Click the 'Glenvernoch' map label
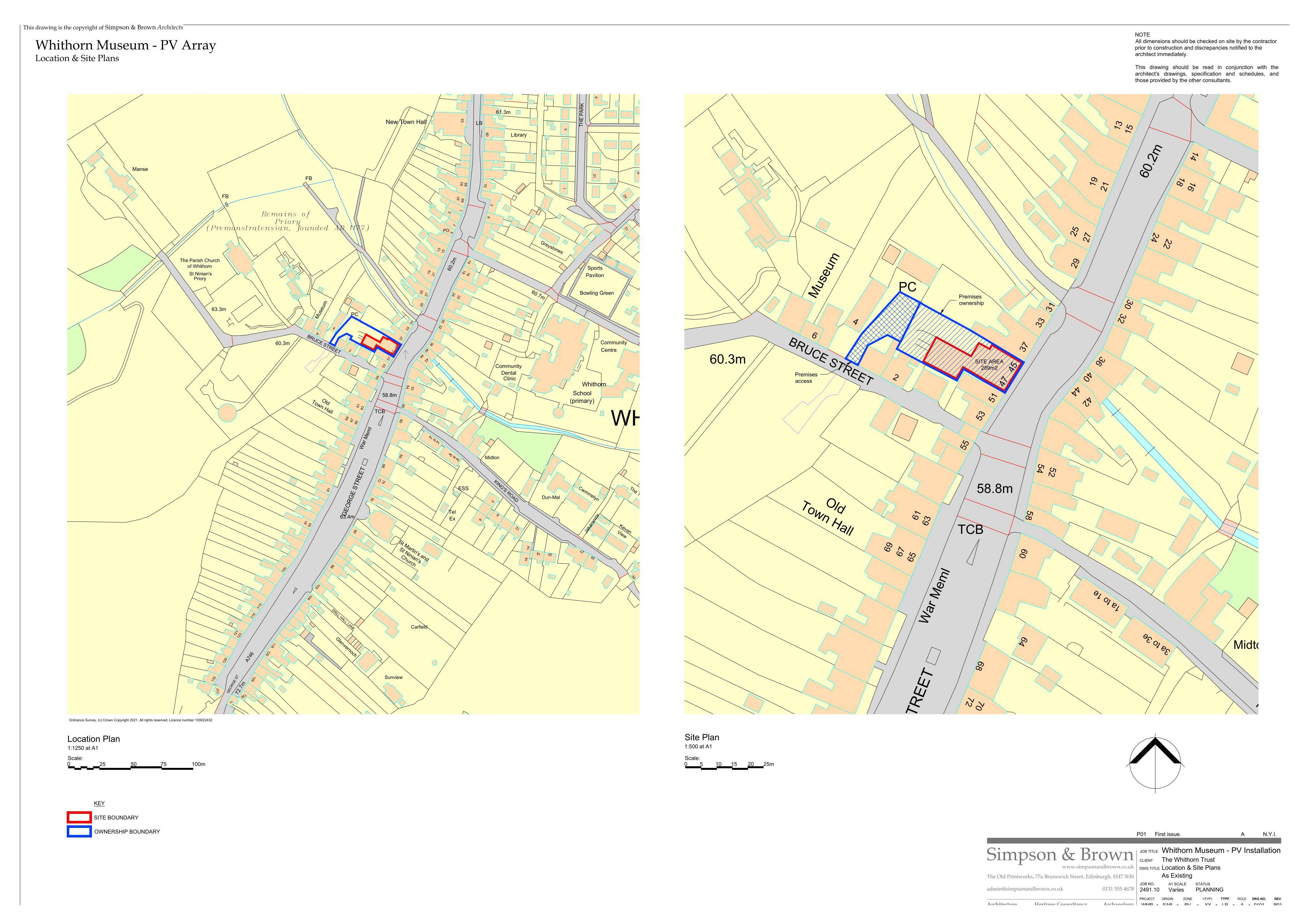 pyautogui.click(x=346, y=647)
